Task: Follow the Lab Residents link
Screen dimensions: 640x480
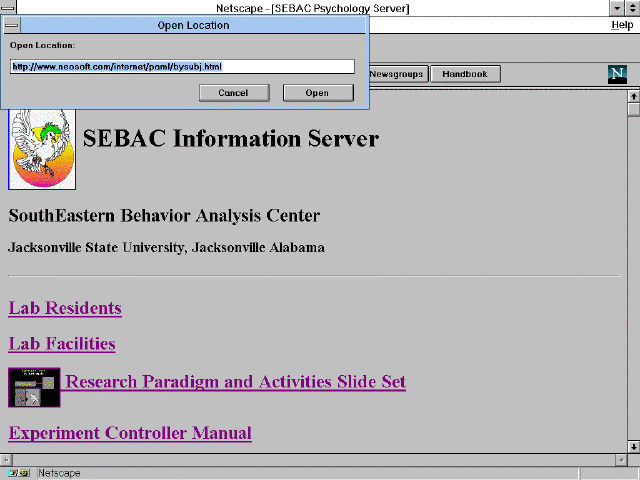Action: tap(65, 308)
